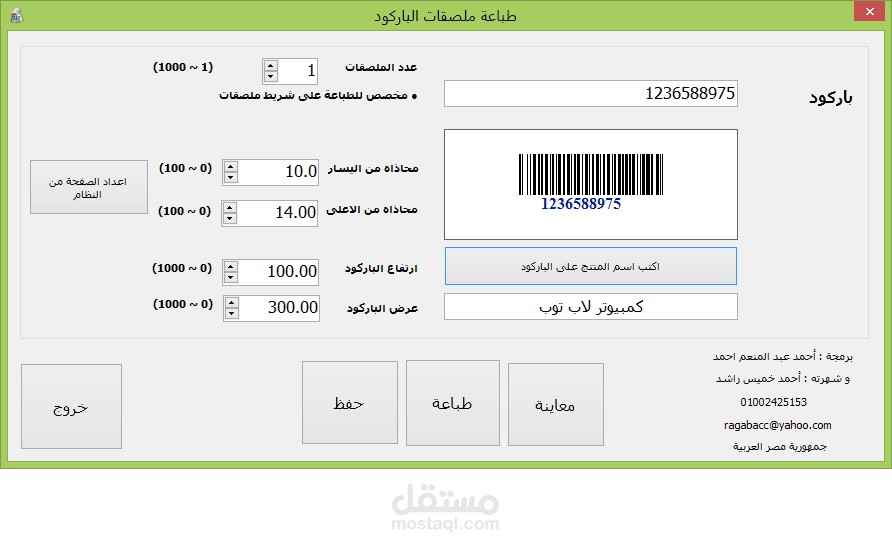Decrease left alignment value with down arrow
This screenshot has height=544, width=892.
tap(230, 178)
